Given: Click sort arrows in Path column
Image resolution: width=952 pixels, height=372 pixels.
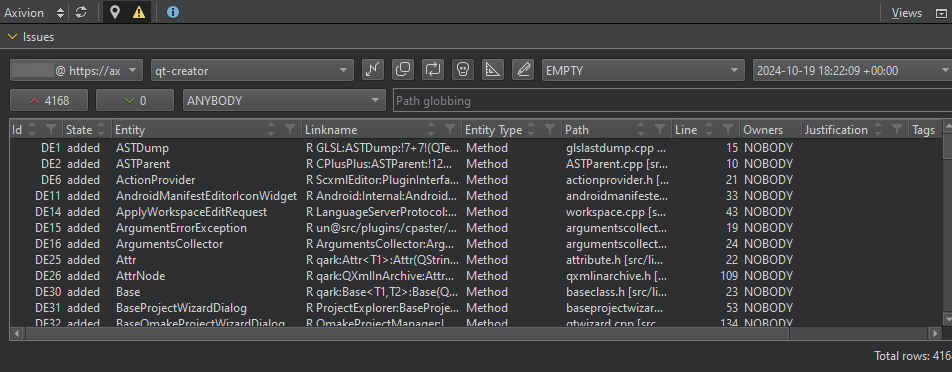Looking at the screenshot, I should pos(641,129).
